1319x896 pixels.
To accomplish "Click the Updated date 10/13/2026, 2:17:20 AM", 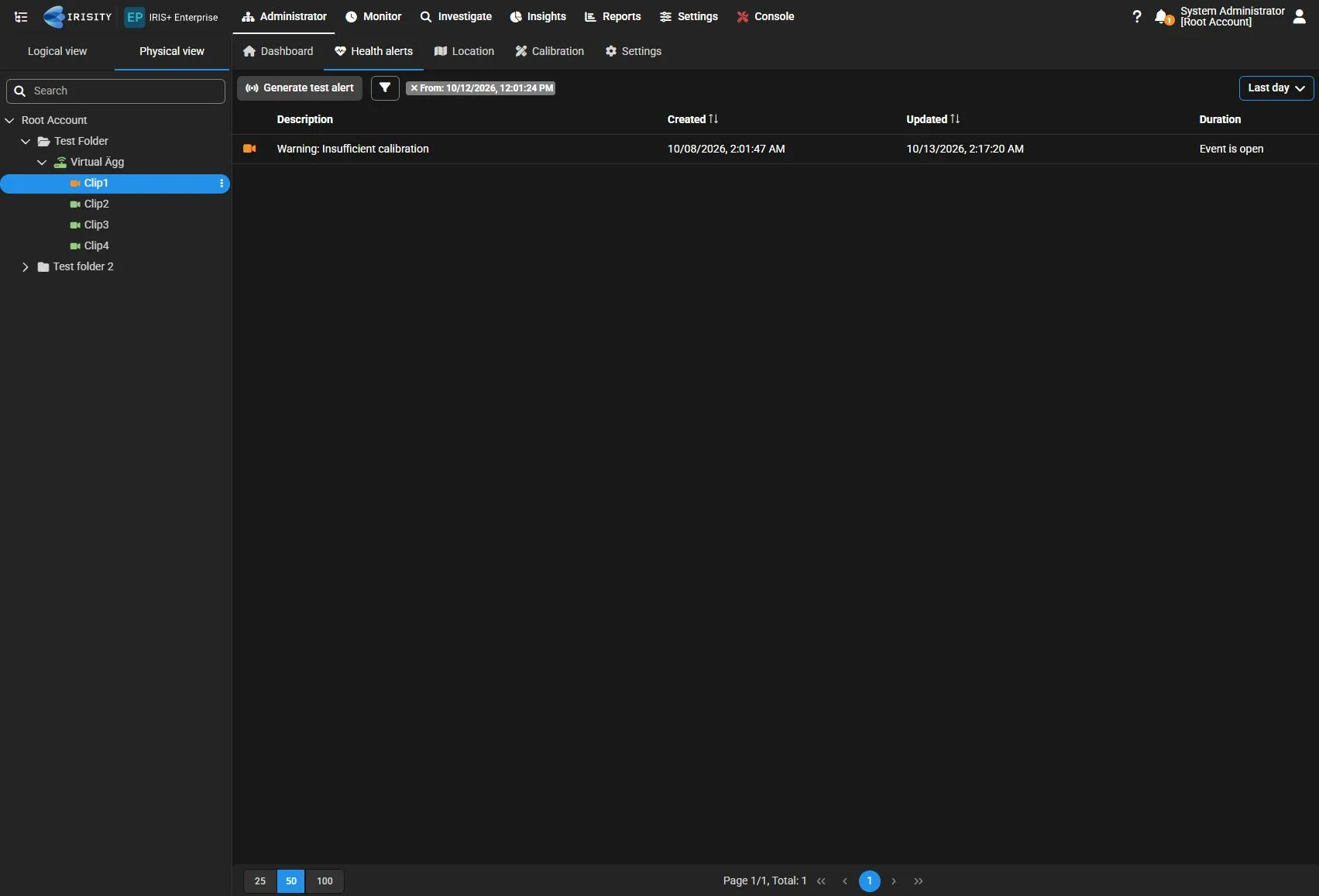I will coord(965,149).
